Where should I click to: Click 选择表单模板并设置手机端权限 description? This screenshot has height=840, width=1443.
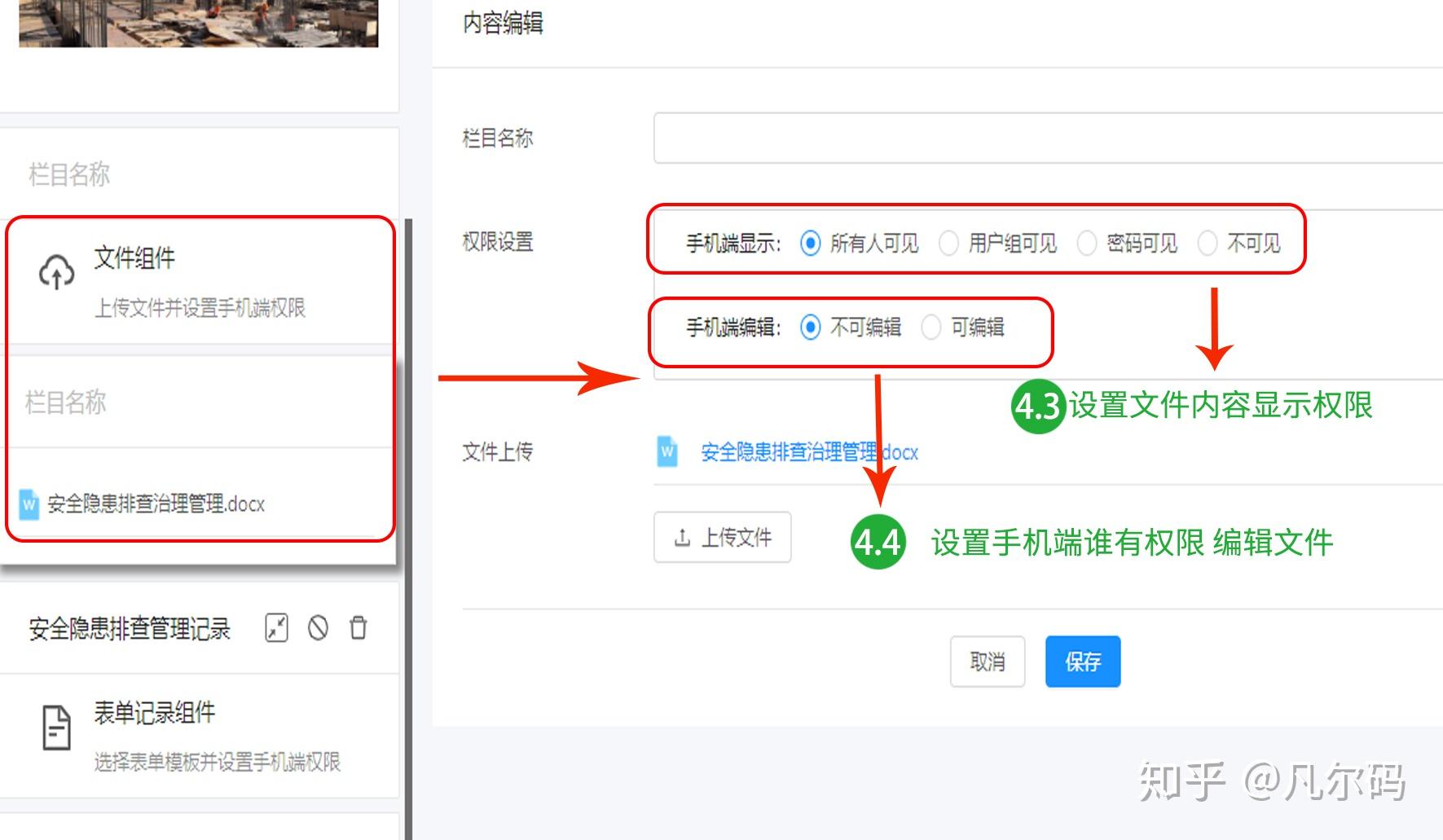pos(217,762)
